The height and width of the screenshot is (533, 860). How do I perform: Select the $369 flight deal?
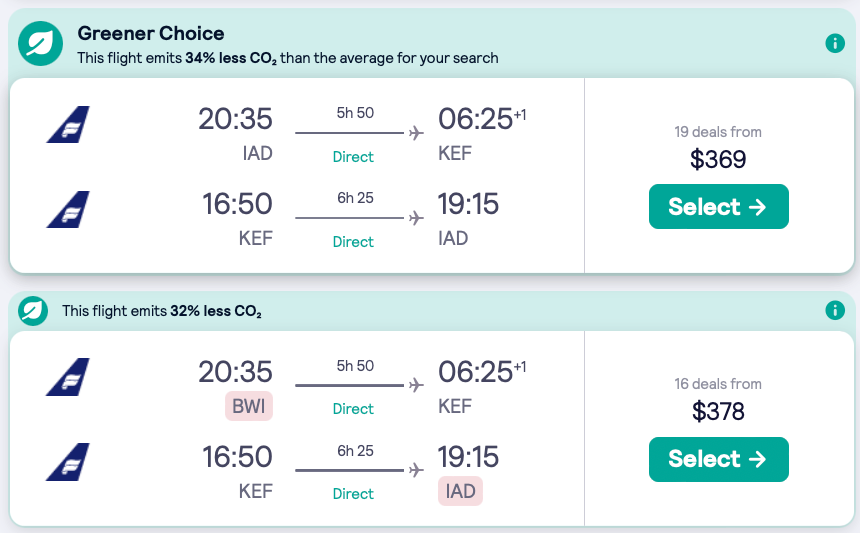tap(718, 207)
